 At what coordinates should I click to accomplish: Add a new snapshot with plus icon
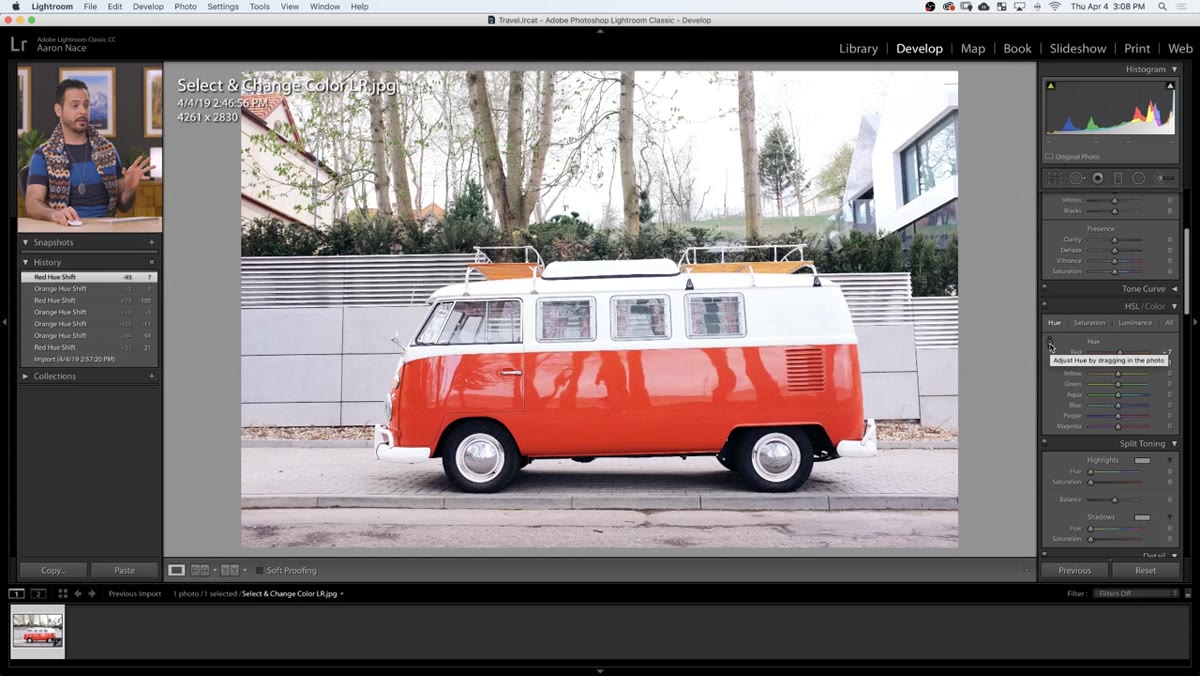coord(152,242)
